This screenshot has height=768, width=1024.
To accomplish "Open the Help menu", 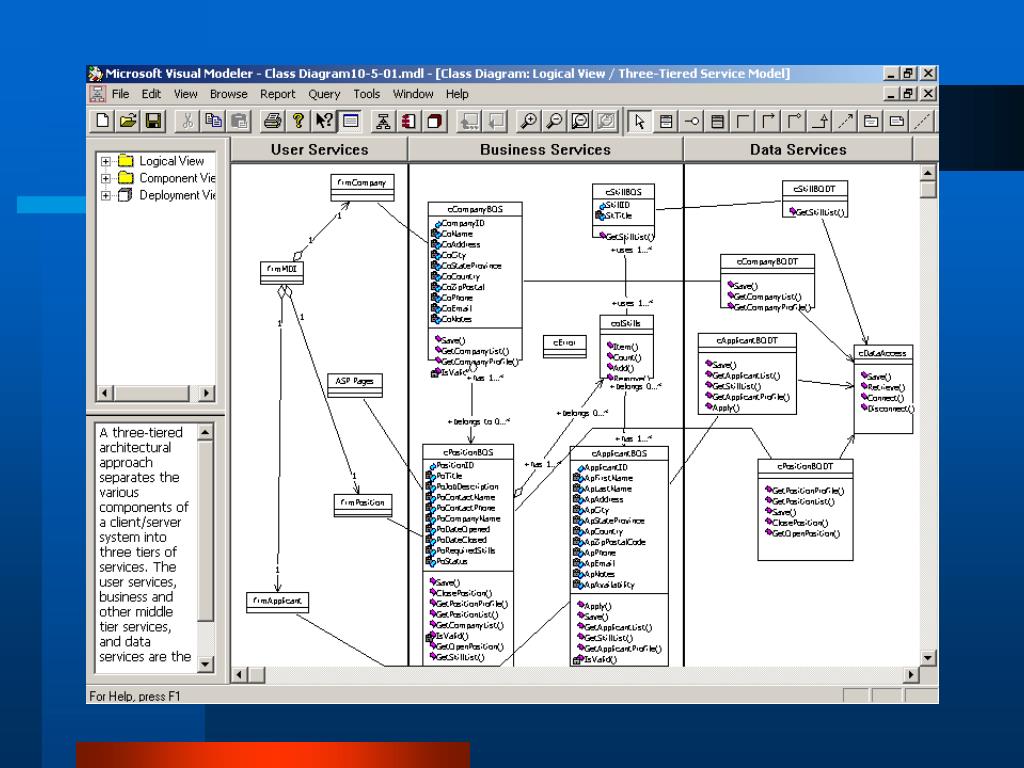I will coord(457,94).
